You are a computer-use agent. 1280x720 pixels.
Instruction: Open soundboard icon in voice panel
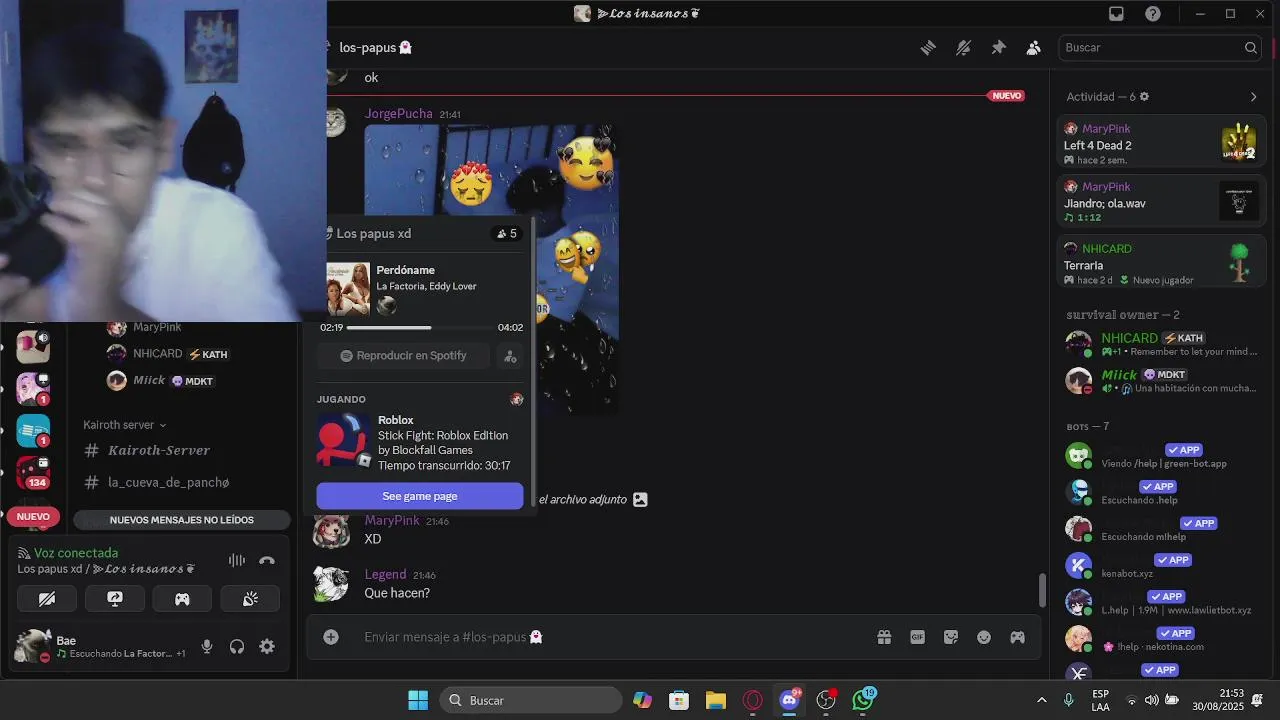[x=250, y=599]
